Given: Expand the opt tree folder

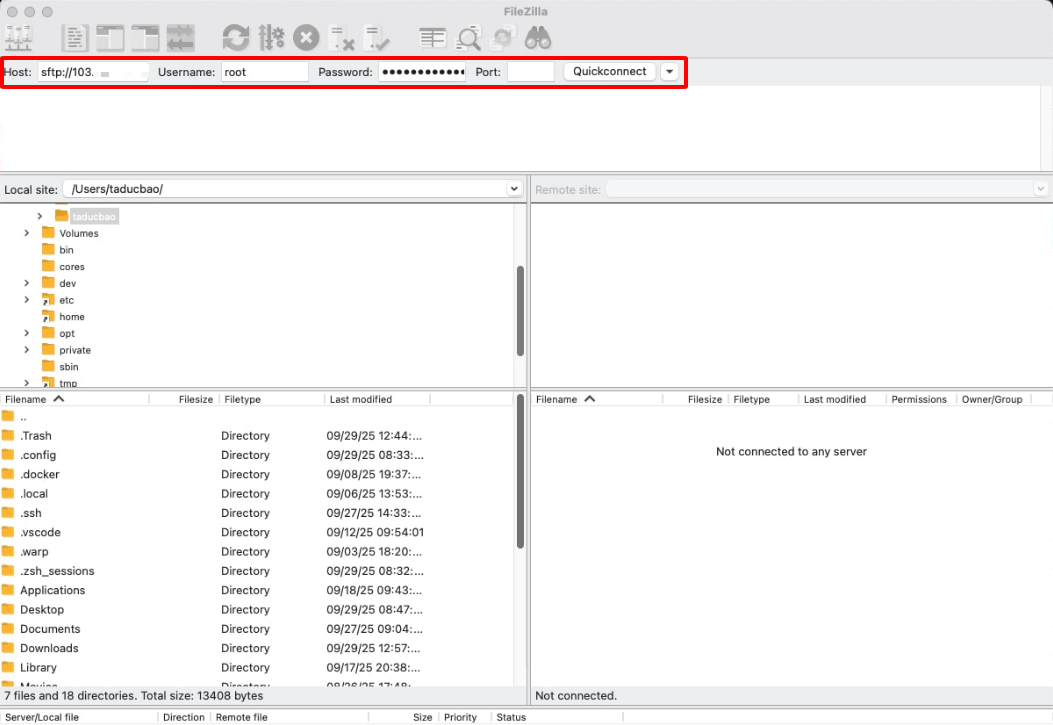Looking at the screenshot, I should (x=27, y=333).
